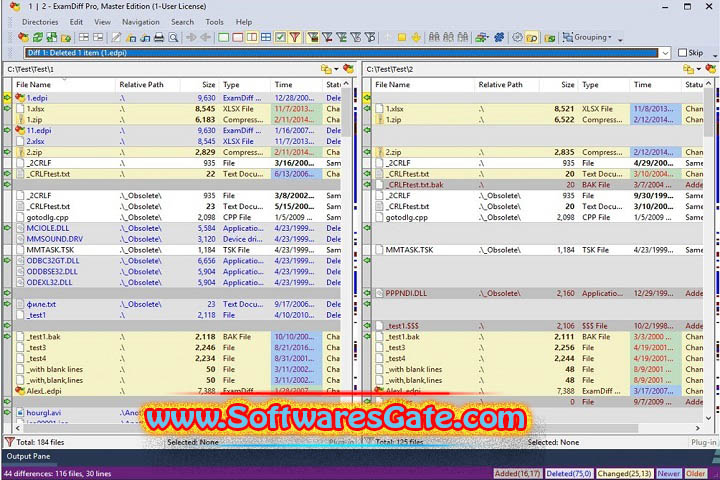The height and width of the screenshot is (480, 720).
Task: Click green arrow marker beside PPPNDI.DLL row
Action: [367, 293]
